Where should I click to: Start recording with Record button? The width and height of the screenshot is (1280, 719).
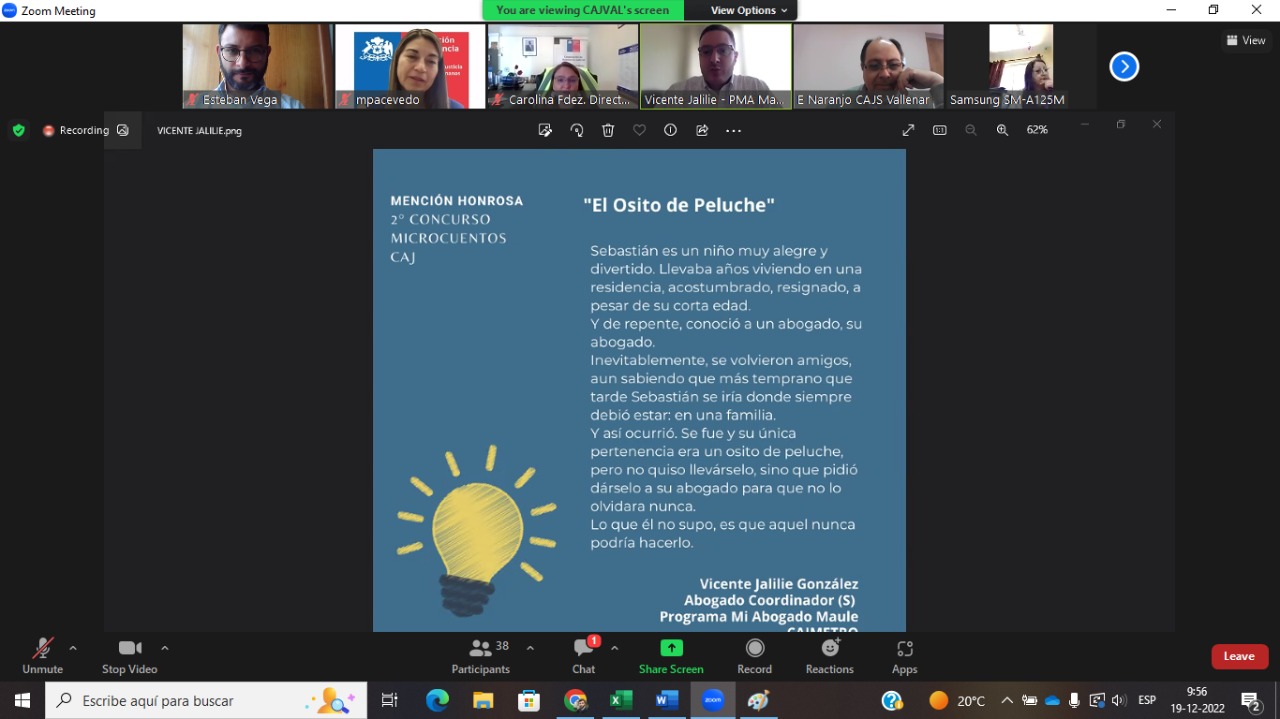click(754, 656)
